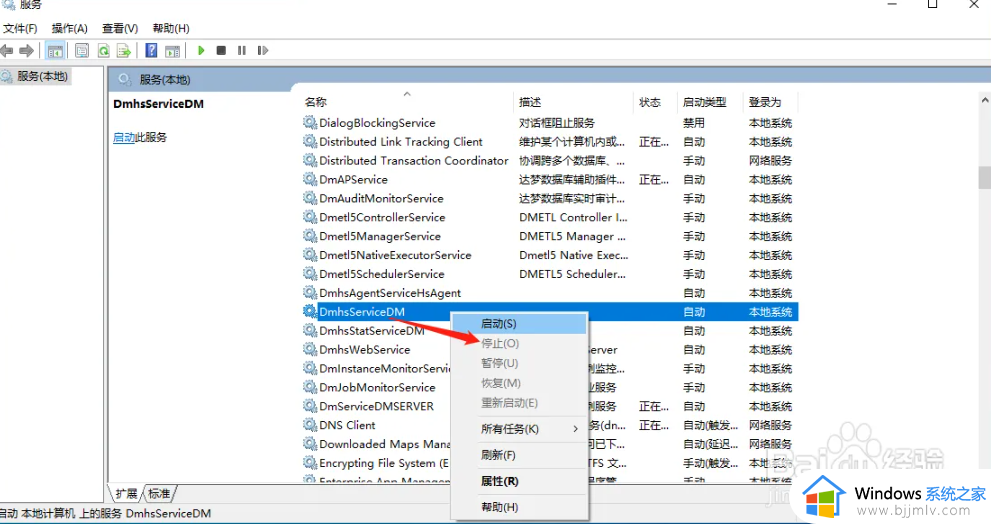Screen dimensions: 991x524
Task: Click the gear icon of Dmetl5ControllerService
Action: pyautogui.click(x=310, y=217)
